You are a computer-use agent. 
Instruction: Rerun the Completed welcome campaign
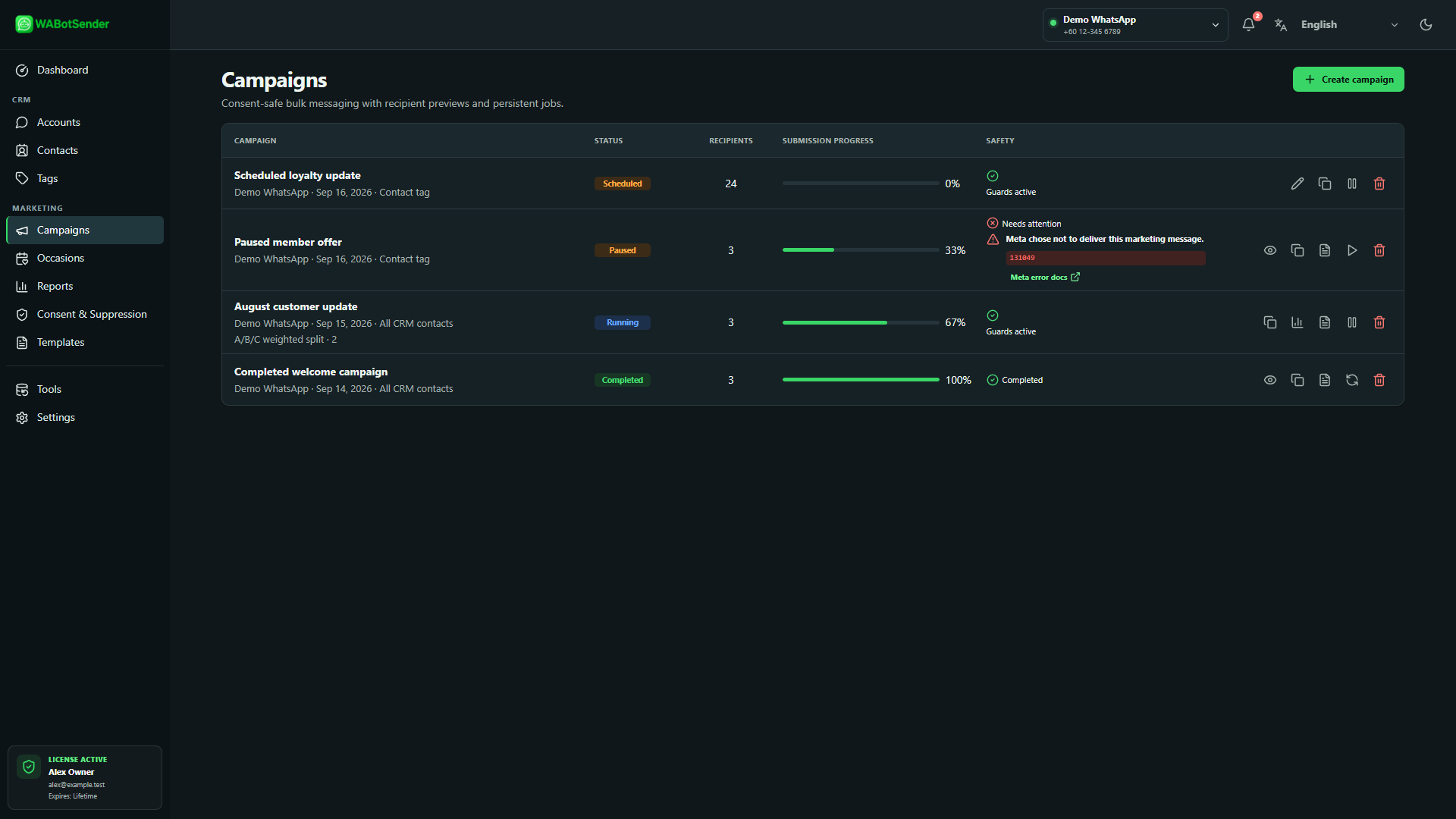click(1352, 380)
